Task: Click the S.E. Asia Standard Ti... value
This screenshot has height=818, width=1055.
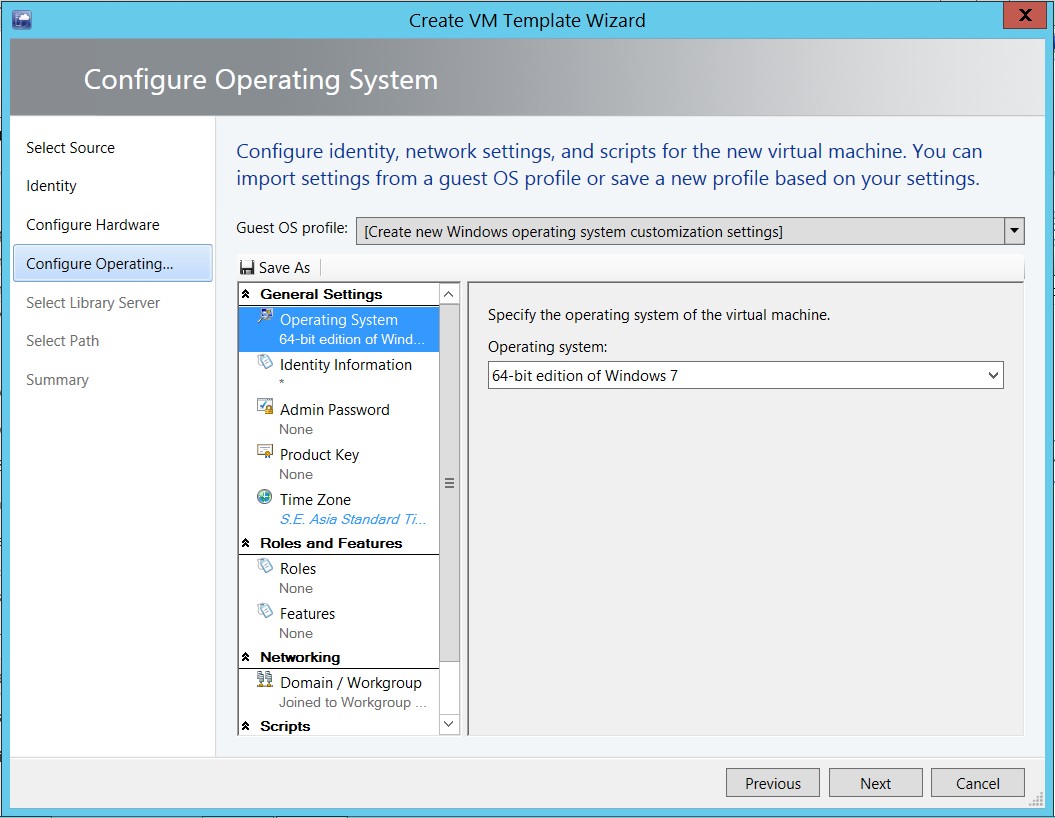Action: [x=353, y=519]
